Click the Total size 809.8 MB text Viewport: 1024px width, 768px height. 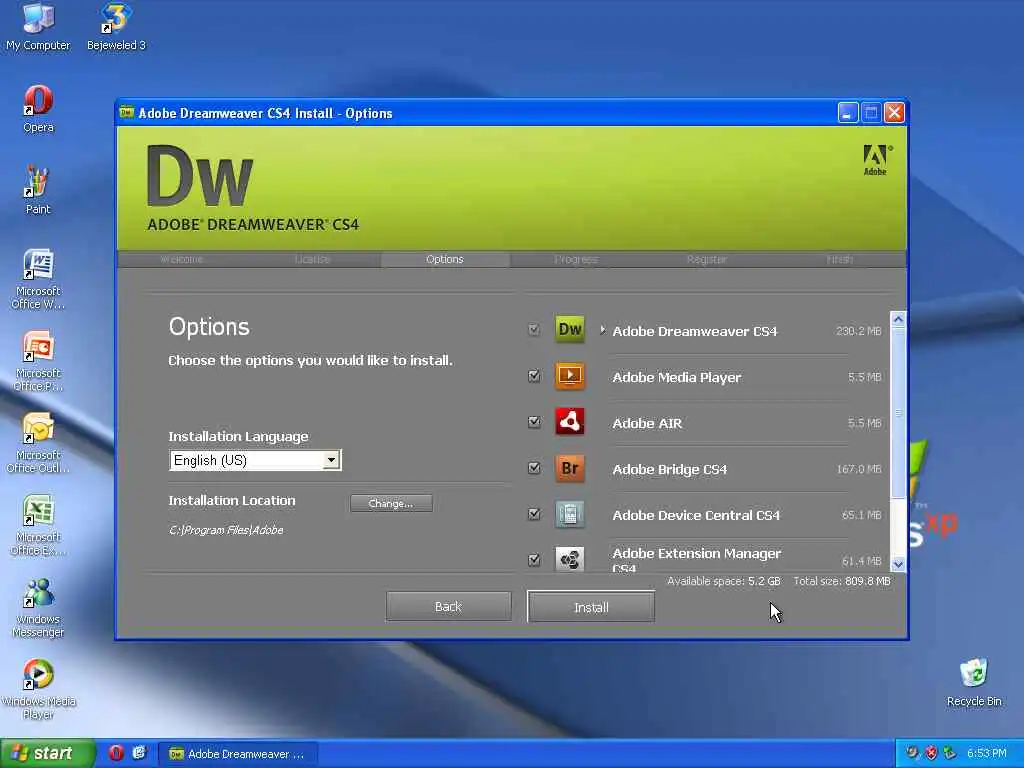(842, 581)
